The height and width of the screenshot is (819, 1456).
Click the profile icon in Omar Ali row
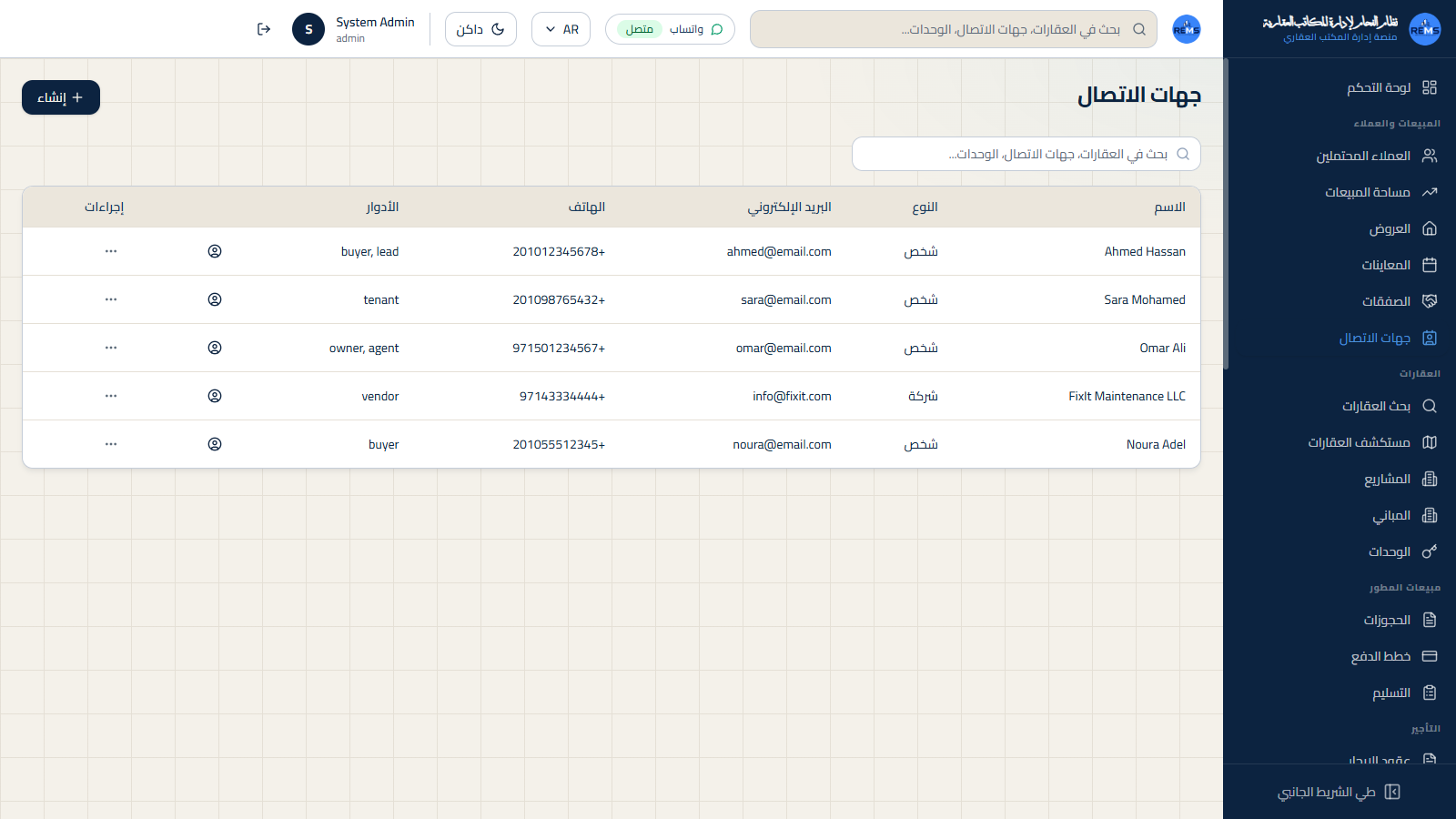coord(215,348)
